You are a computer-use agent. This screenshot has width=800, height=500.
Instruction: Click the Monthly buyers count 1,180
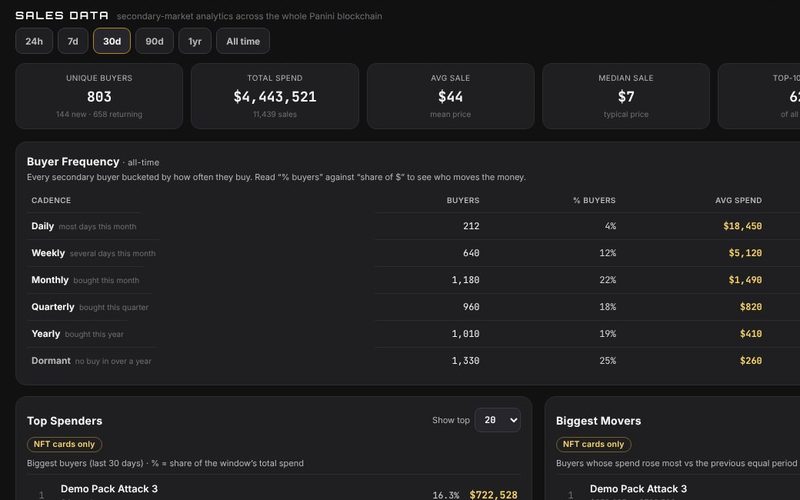[x=465, y=280]
